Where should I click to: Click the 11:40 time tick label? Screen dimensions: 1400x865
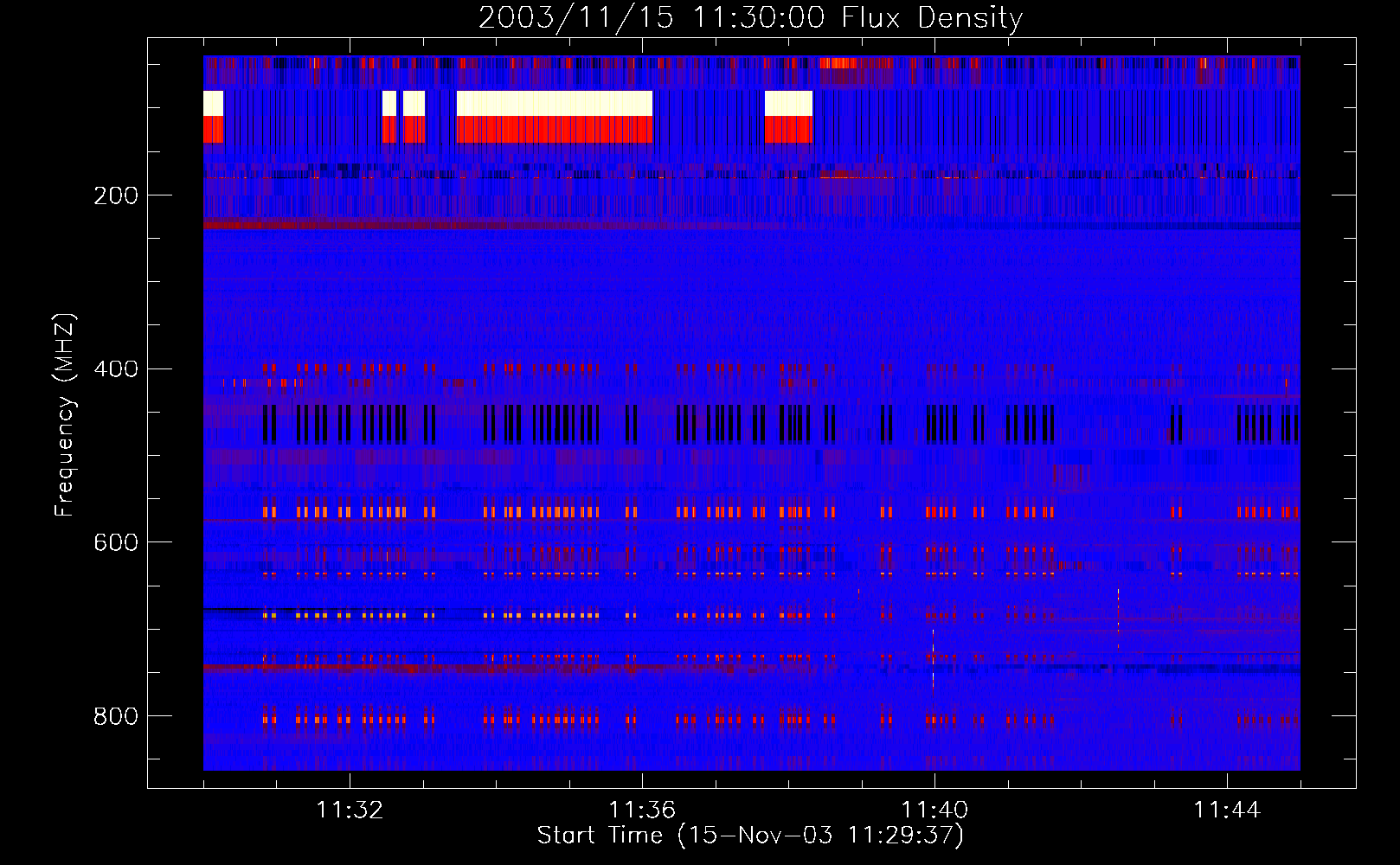point(934,810)
